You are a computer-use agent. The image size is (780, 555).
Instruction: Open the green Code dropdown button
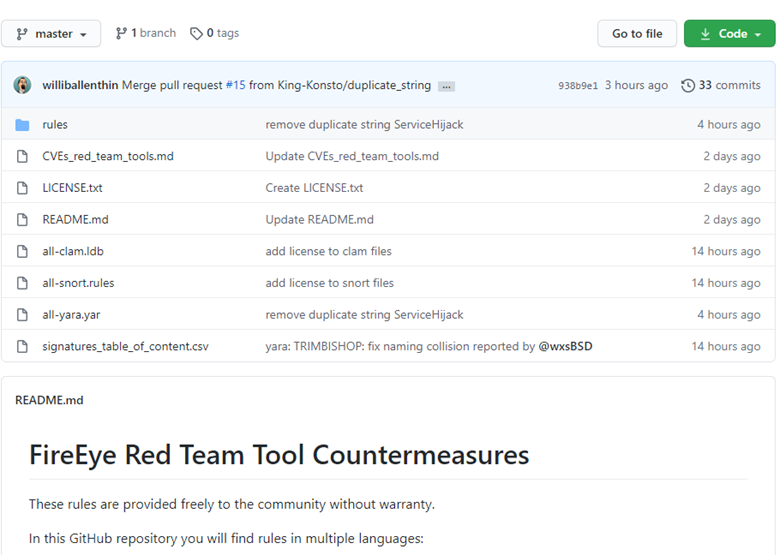[x=729, y=34]
